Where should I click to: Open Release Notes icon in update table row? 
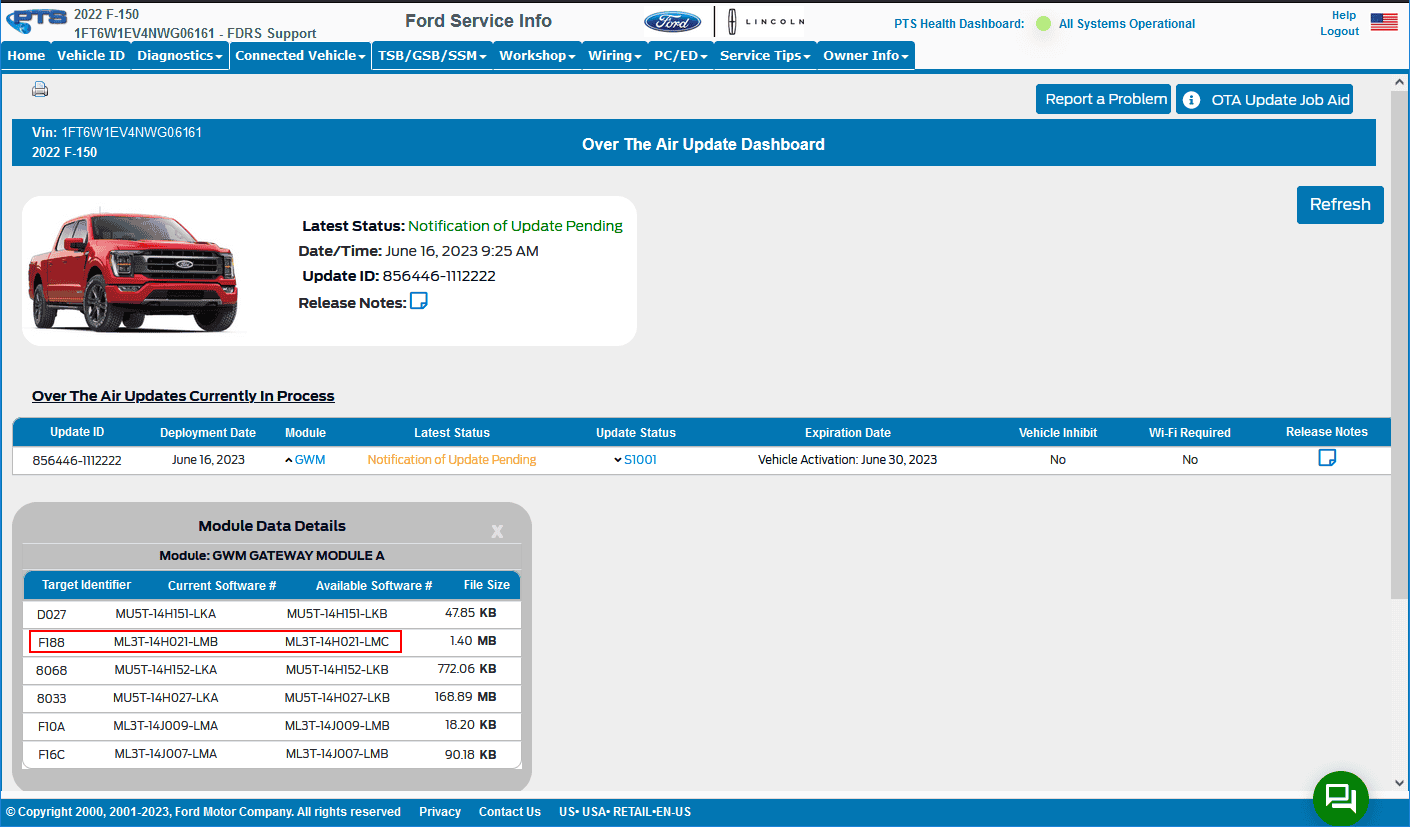[1327, 458]
